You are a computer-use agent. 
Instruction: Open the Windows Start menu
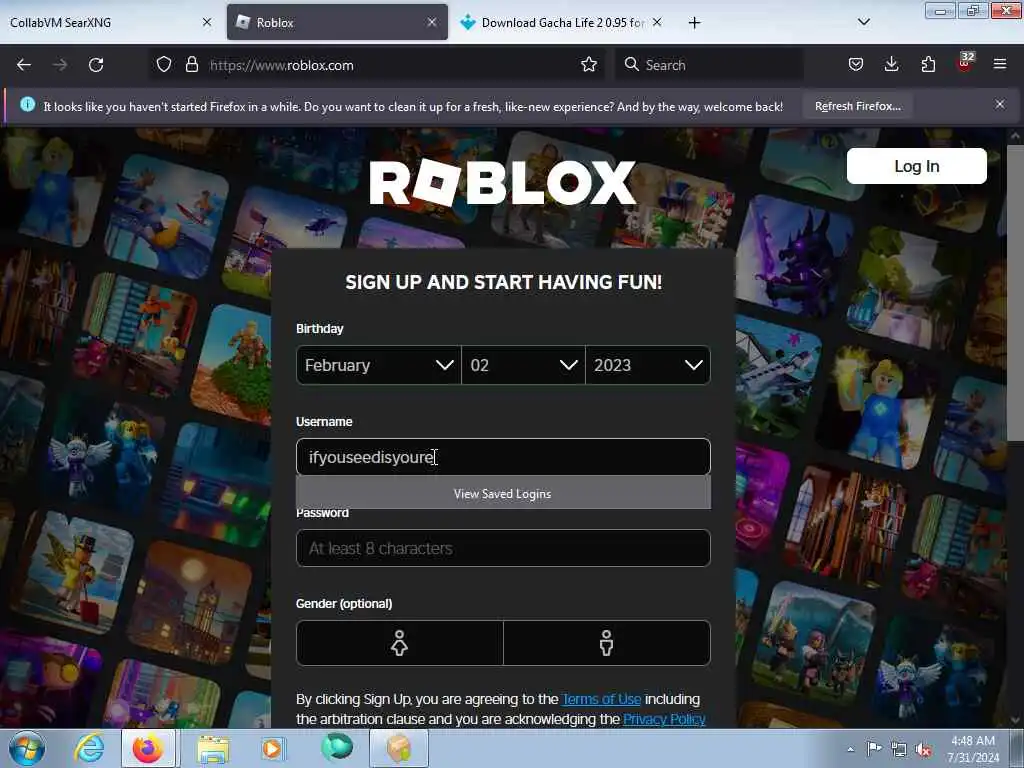(x=27, y=748)
